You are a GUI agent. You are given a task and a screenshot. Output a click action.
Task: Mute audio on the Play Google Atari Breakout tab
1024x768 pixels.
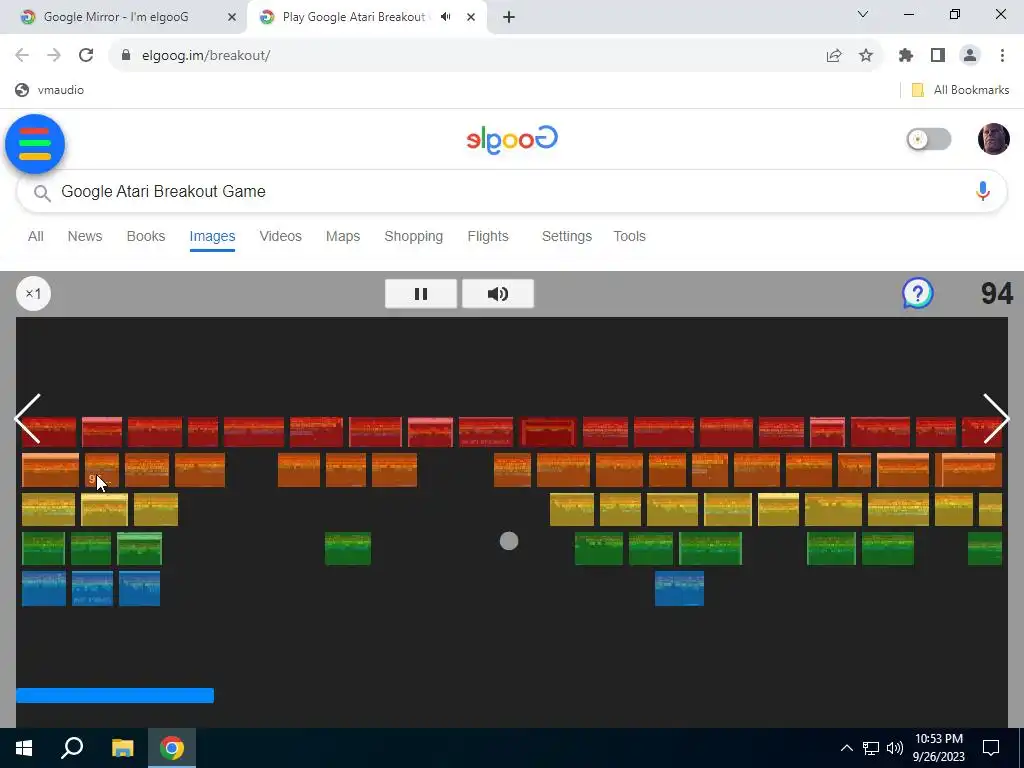[445, 17]
